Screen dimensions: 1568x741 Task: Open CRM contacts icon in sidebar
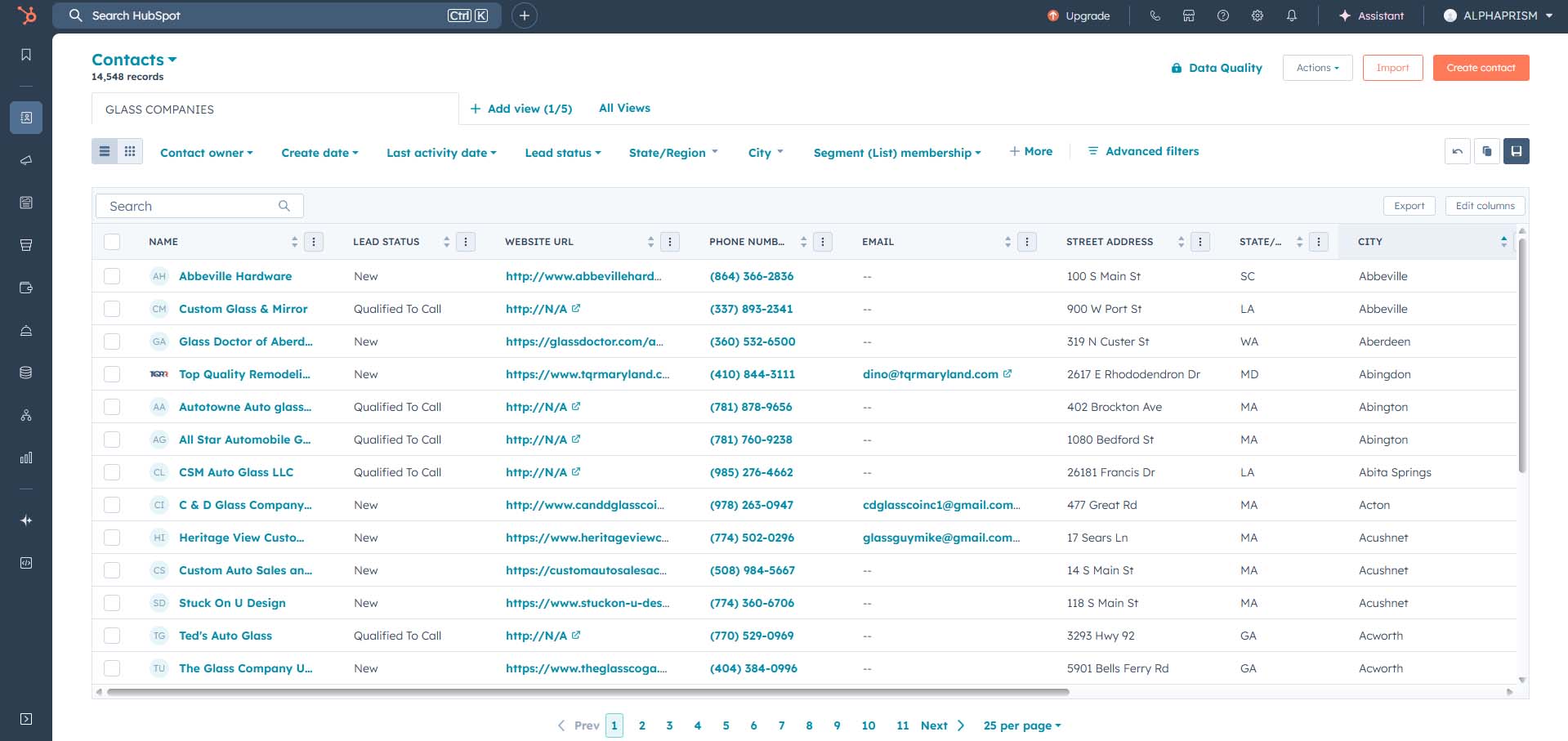pos(26,118)
